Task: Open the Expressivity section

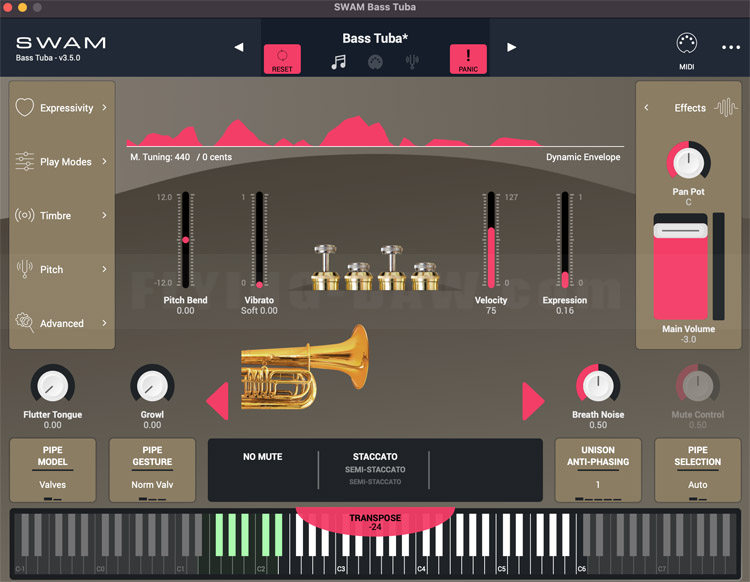Action: click(x=62, y=108)
